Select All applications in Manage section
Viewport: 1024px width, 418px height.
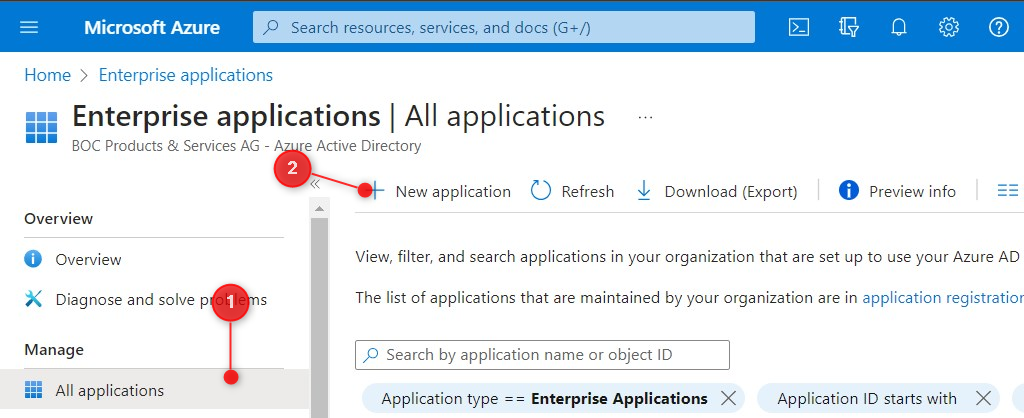coord(109,390)
